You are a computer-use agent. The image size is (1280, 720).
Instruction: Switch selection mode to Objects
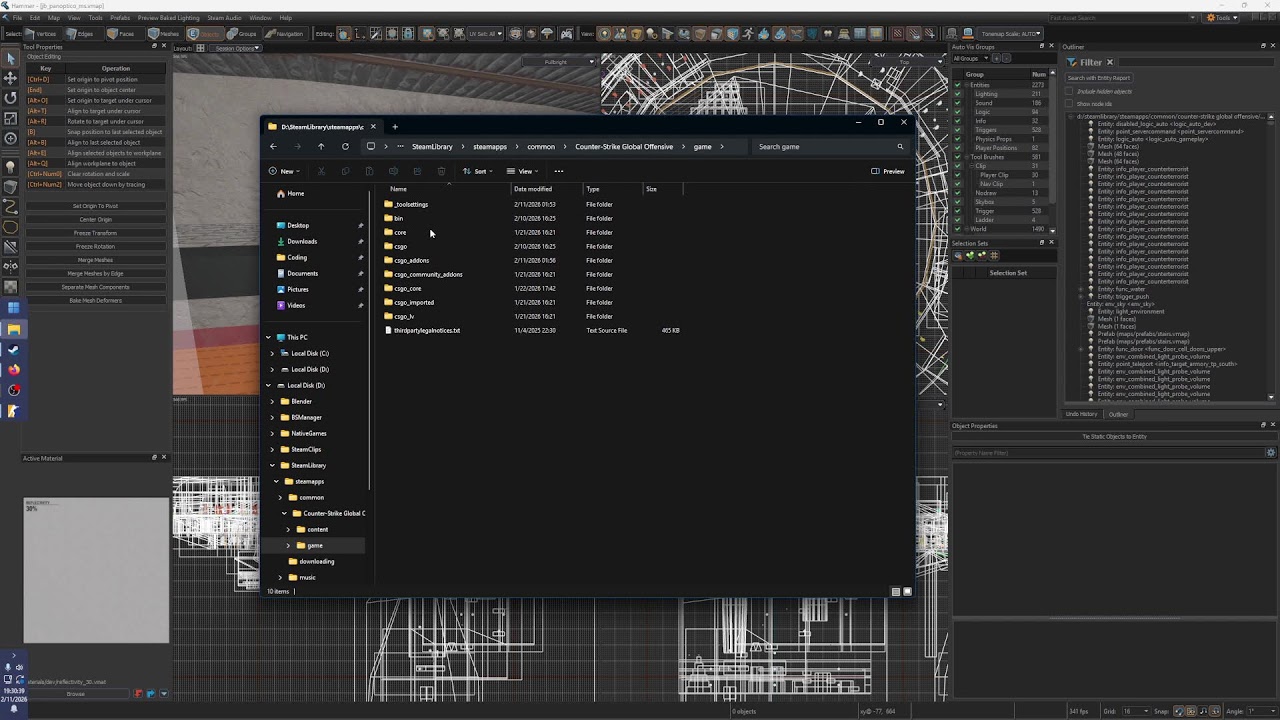click(205, 33)
